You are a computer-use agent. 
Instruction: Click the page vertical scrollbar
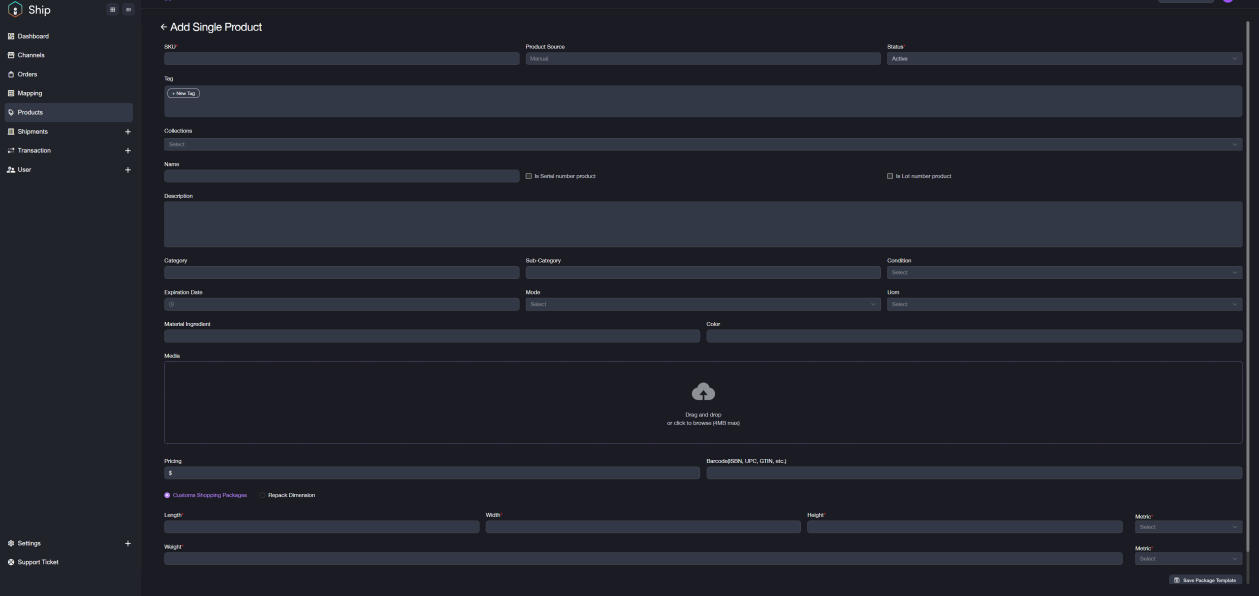click(1247, 300)
